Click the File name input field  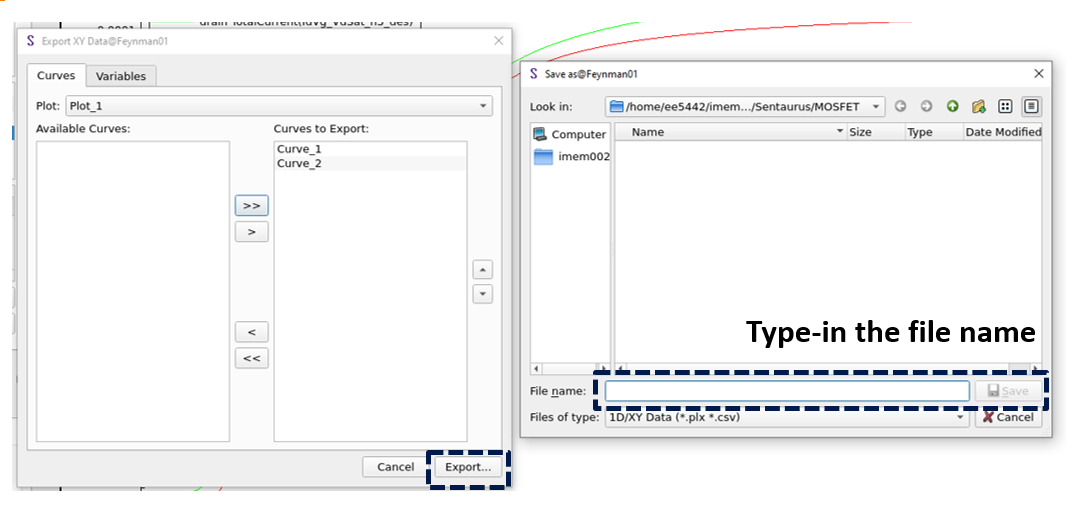click(x=787, y=391)
